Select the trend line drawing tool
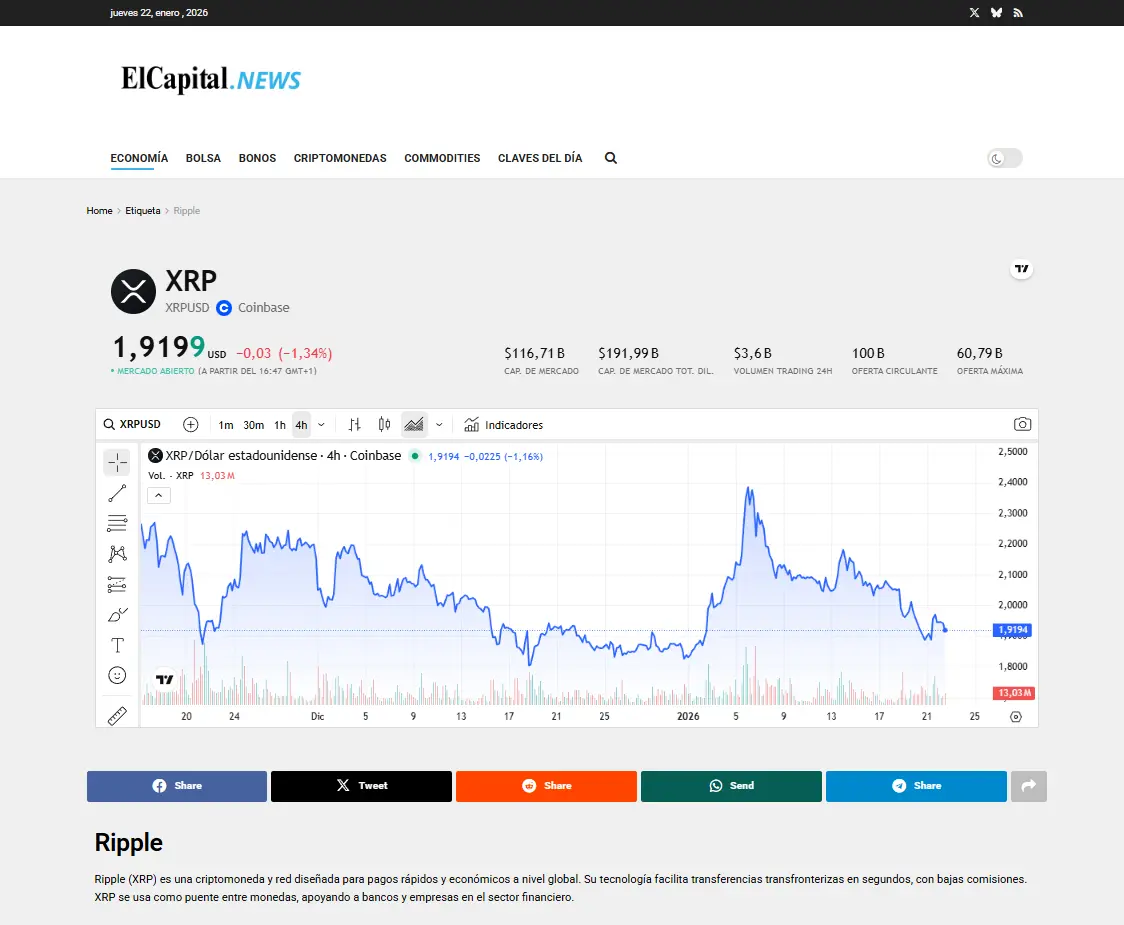Screen dimensions: 1124x925 (x=117, y=493)
